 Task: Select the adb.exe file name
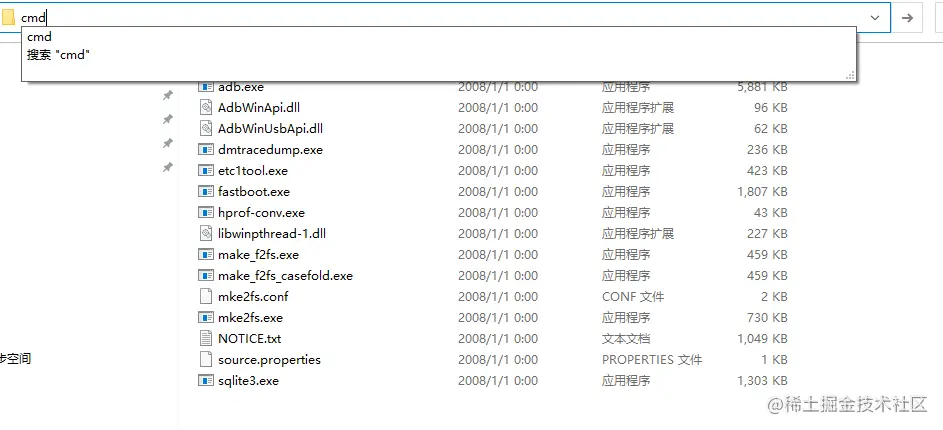pos(241,87)
